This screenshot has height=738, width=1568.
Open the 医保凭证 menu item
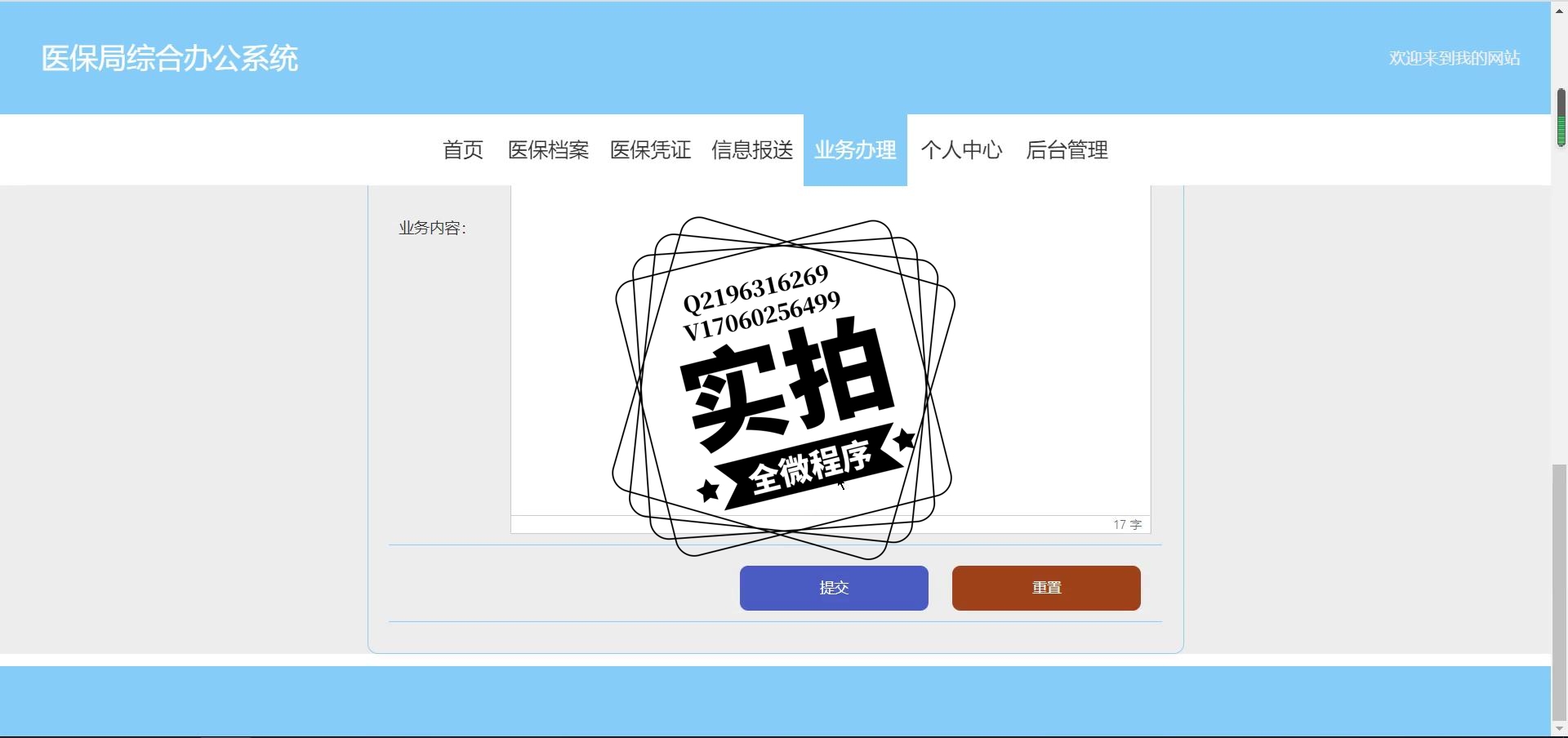651,150
